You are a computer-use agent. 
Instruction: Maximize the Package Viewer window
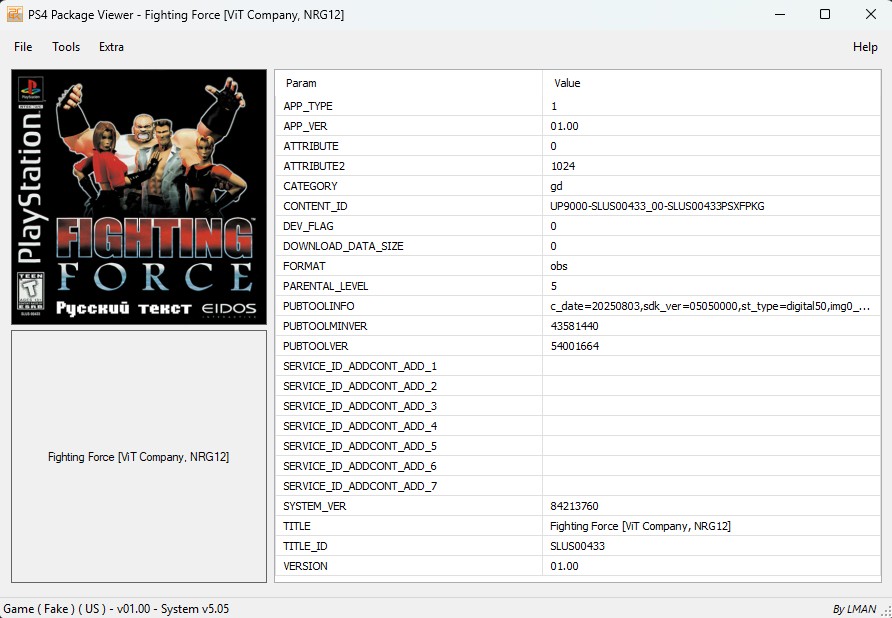pos(825,14)
